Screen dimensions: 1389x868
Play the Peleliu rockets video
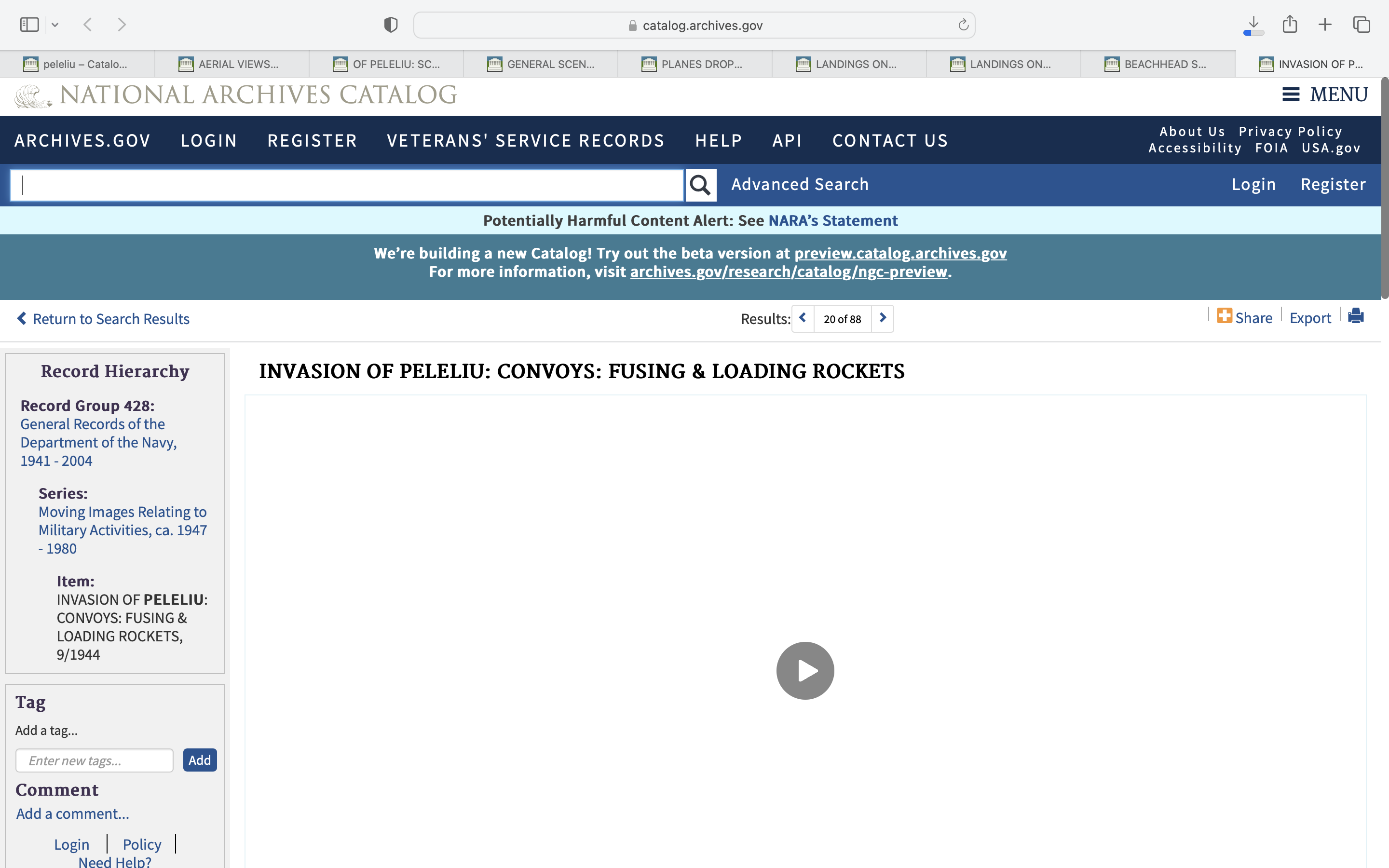tap(804, 670)
